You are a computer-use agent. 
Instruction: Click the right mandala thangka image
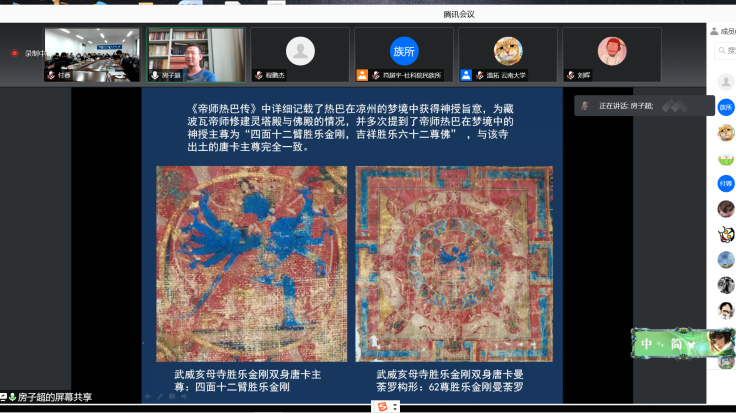[x=454, y=262]
